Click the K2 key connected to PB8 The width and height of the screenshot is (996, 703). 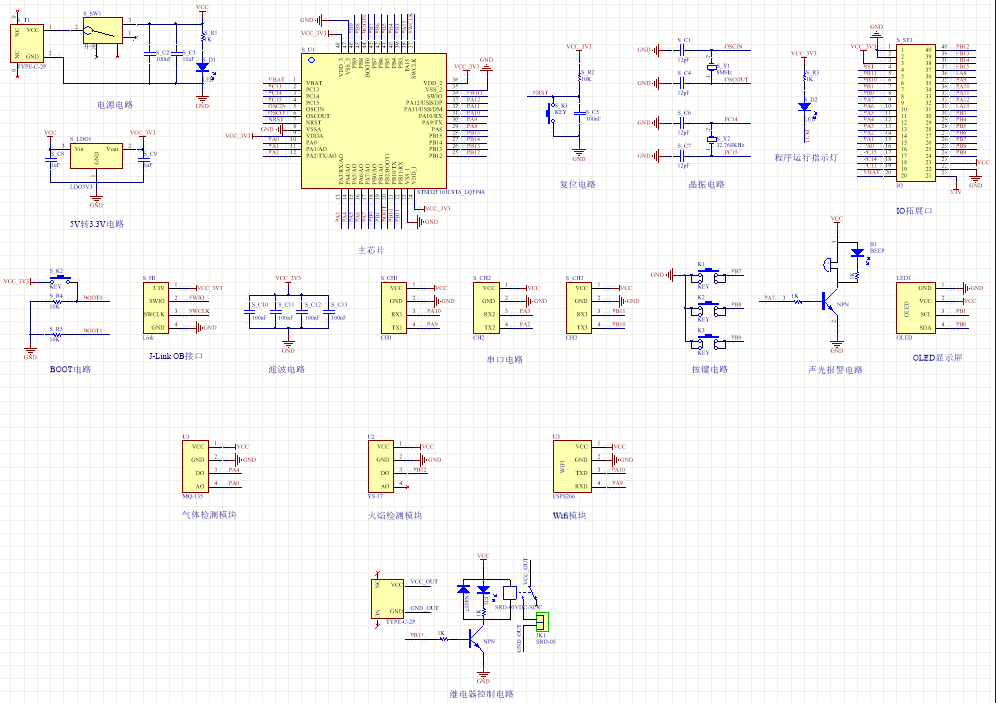point(708,310)
